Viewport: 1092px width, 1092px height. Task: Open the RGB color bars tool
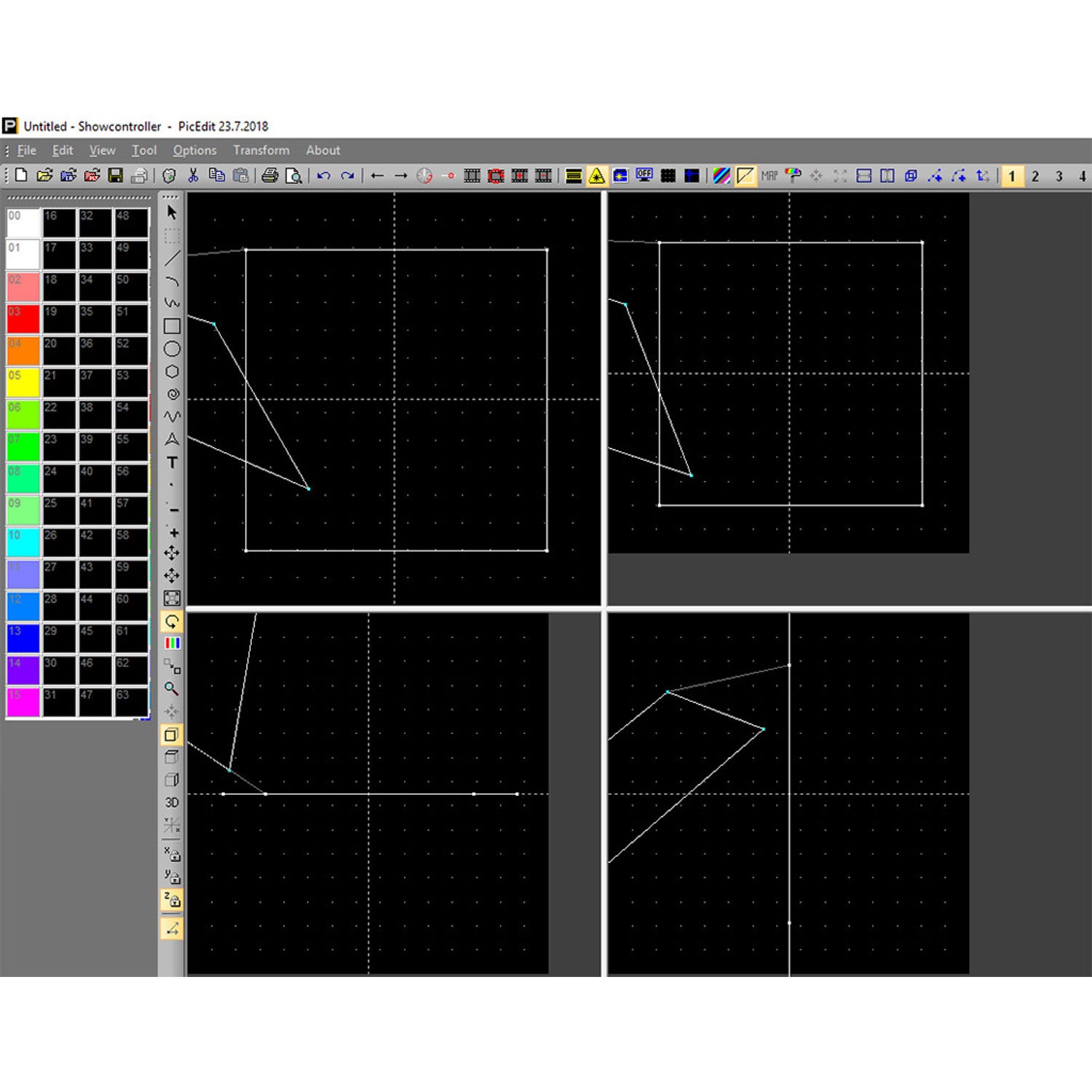(x=172, y=644)
